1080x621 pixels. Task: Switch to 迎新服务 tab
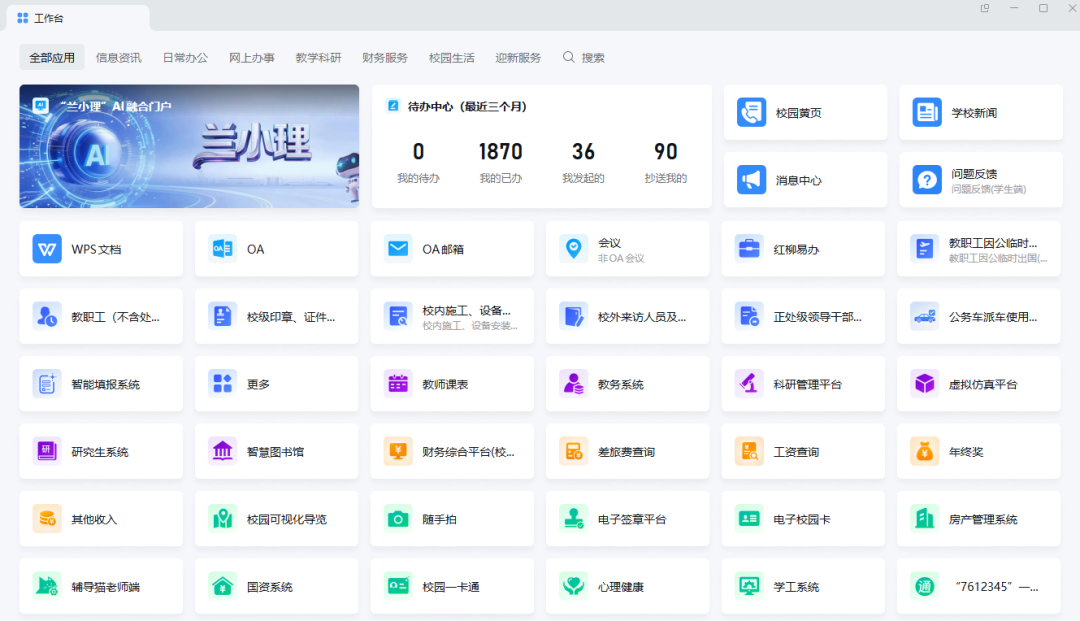[518, 57]
